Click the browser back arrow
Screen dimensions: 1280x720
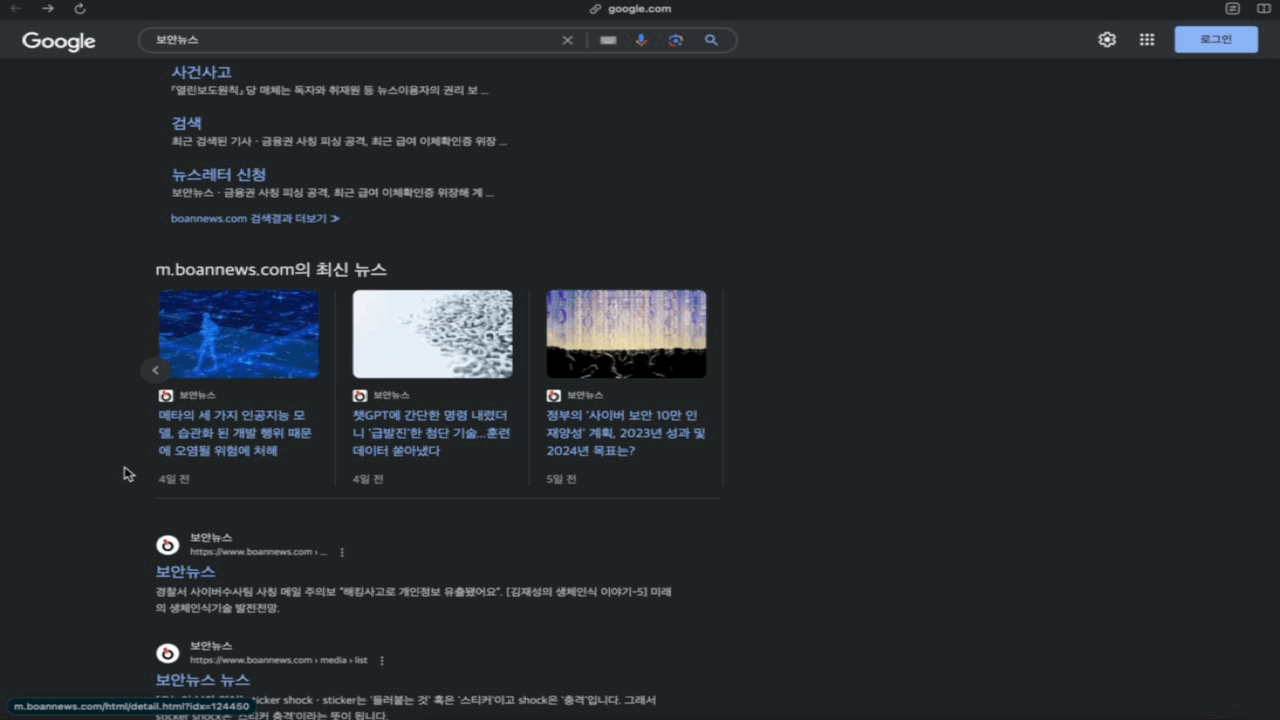pyautogui.click(x=15, y=9)
